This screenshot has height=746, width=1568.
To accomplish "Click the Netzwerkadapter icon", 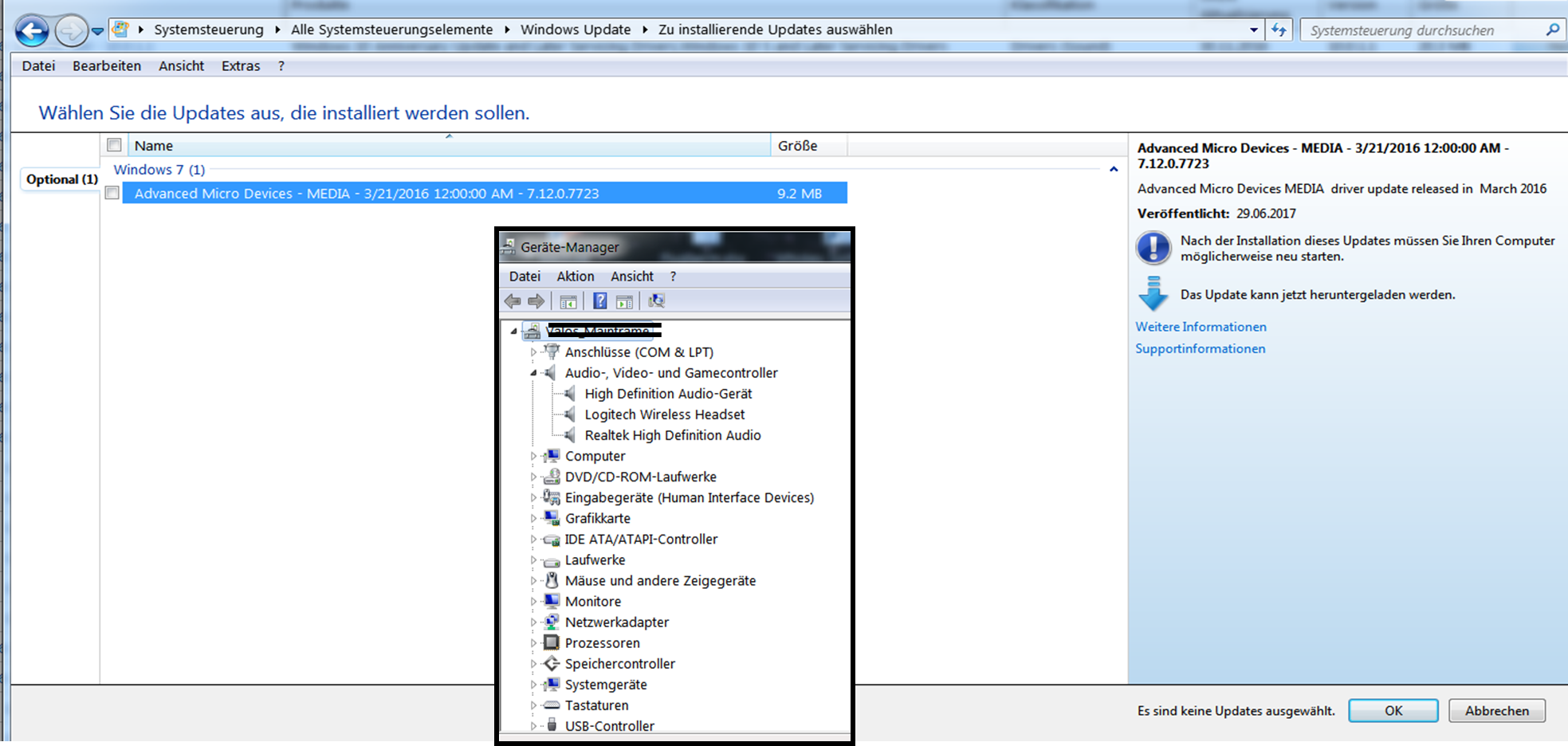I will [551, 622].
